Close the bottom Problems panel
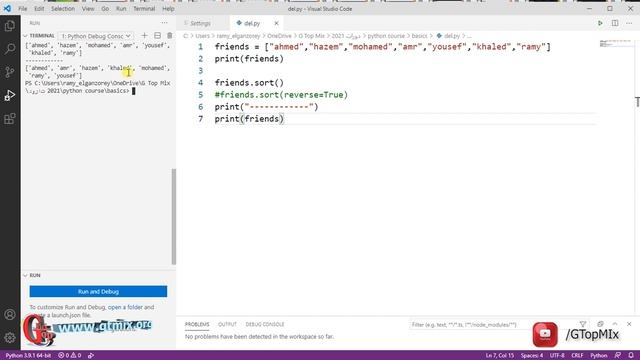Viewport: 640px width, 360px height. click(629, 324)
